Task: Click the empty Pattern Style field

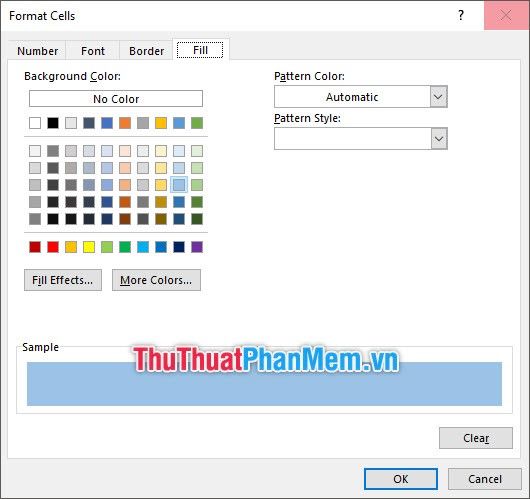Action: coord(353,139)
